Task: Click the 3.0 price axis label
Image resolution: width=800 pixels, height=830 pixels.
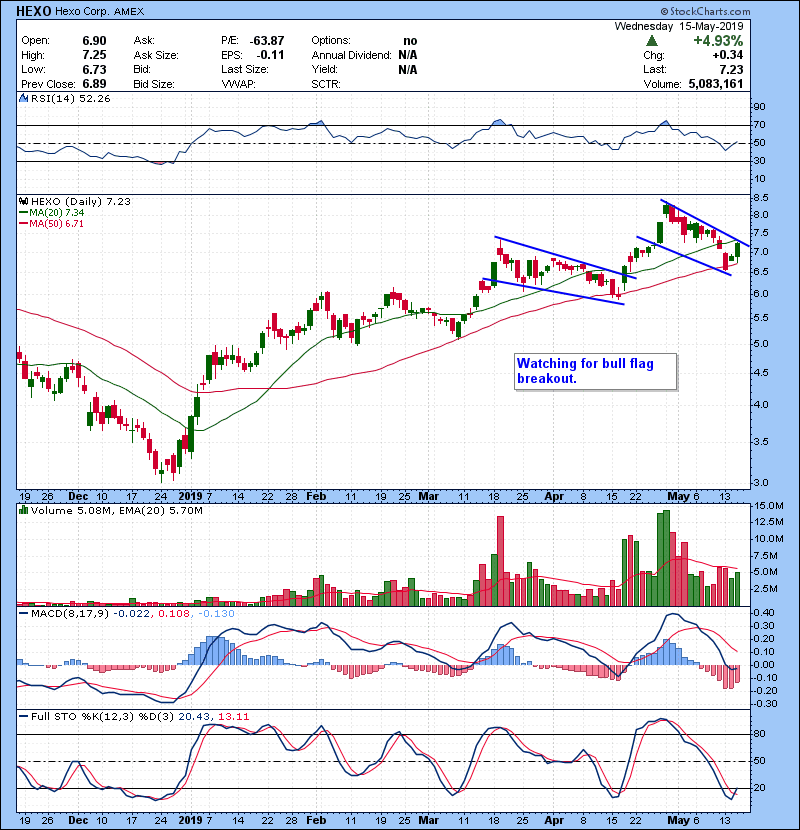Action: (760, 483)
